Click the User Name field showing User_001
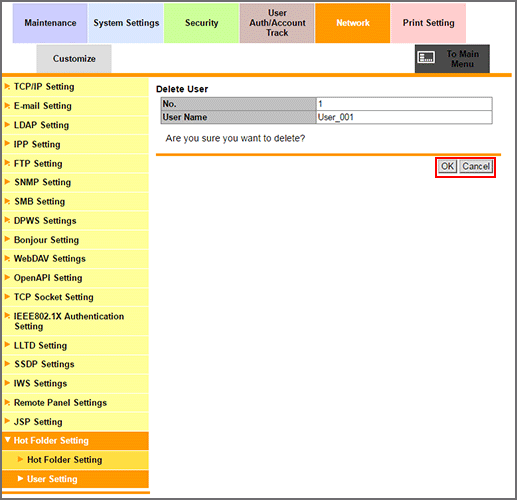 click(x=404, y=117)
